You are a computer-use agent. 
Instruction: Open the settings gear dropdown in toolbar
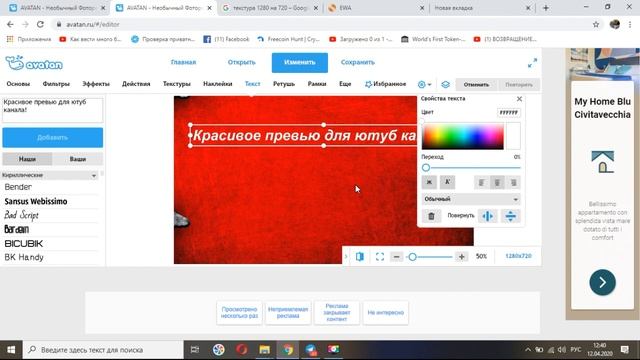[x=424, y=84]
